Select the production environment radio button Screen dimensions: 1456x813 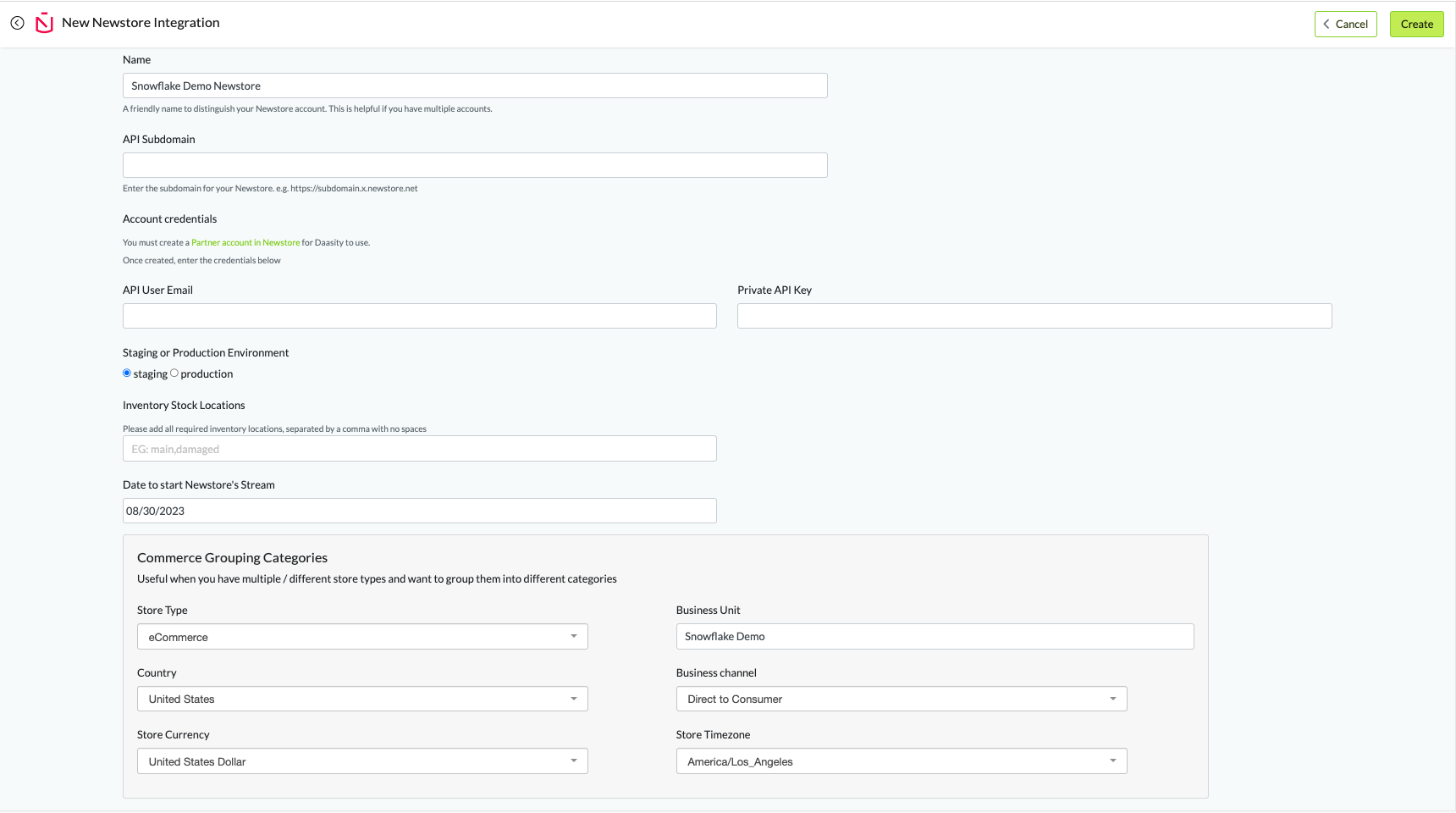174,373
